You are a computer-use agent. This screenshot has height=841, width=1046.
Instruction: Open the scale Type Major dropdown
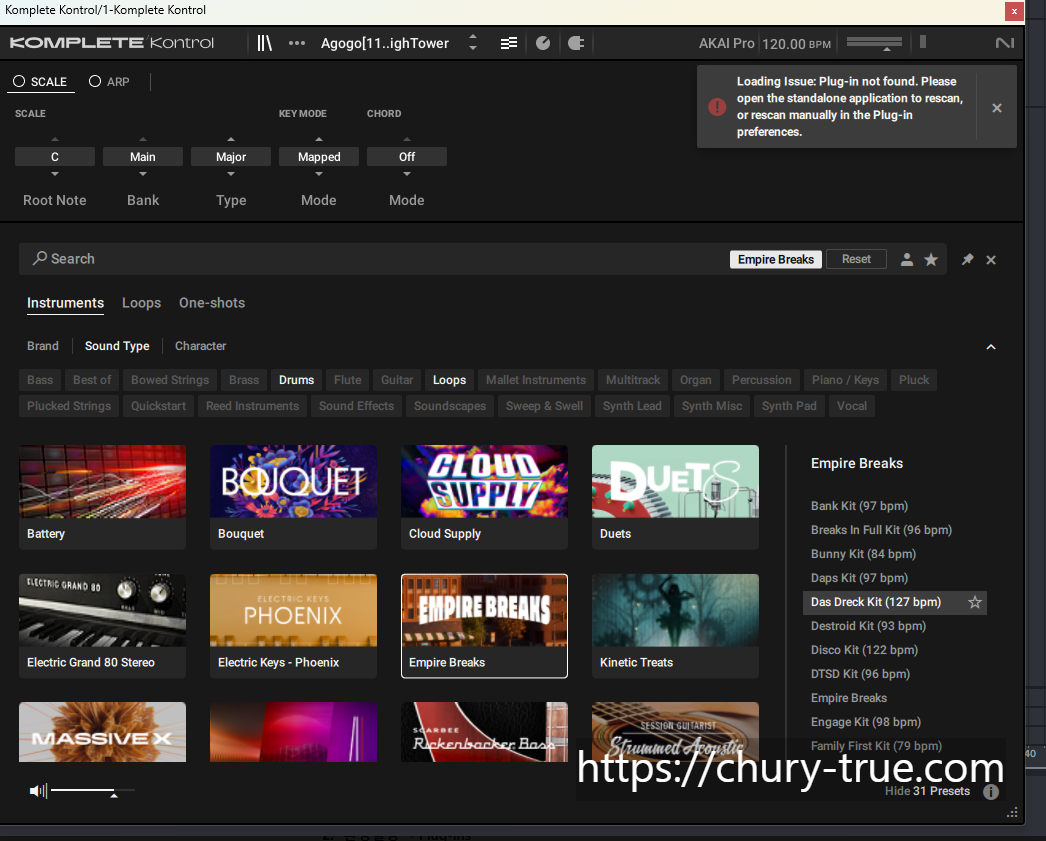231,157
